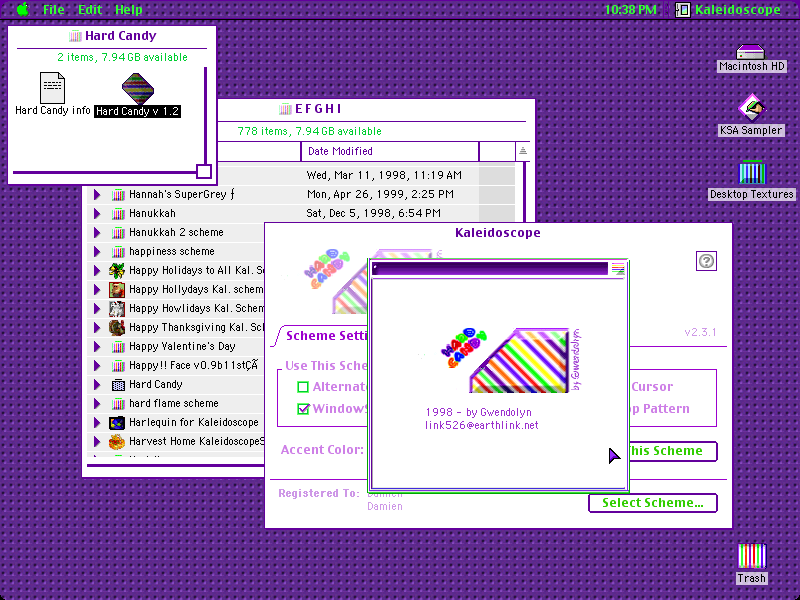
Task: Expand the hard flame scheme folder
Action: click(96, 404)
